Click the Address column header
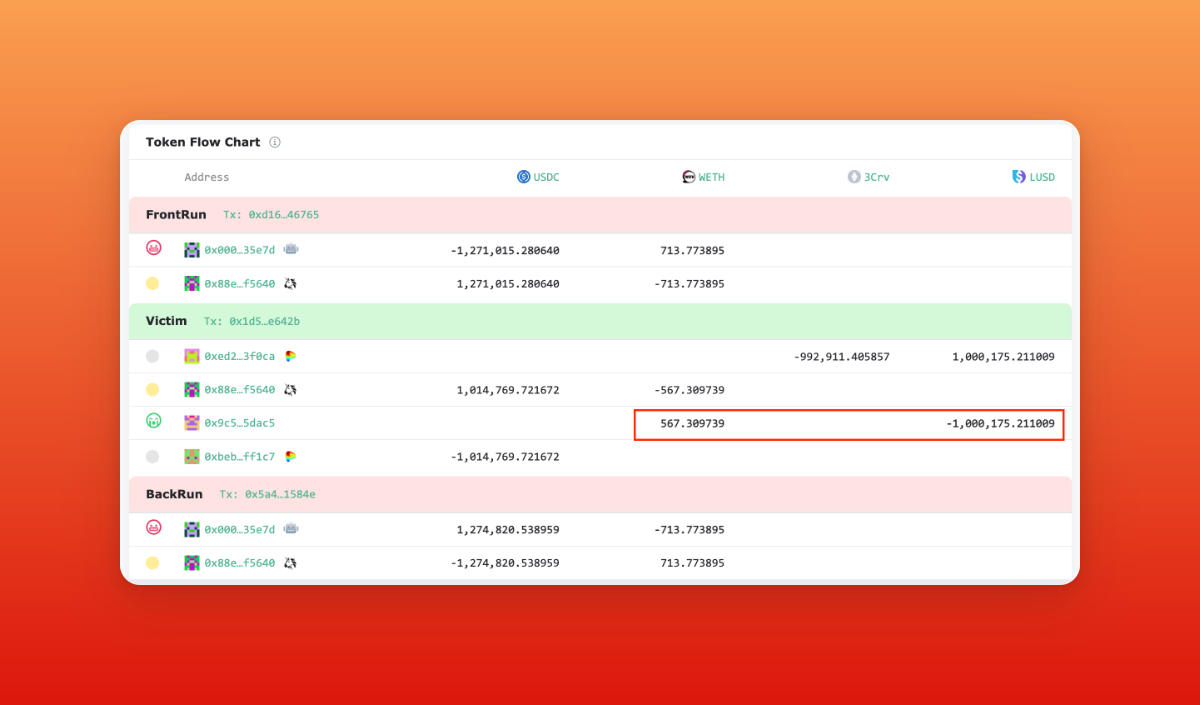Image resolution: width=1200 pixels, height=705 pixels. (x=207, y=177)
